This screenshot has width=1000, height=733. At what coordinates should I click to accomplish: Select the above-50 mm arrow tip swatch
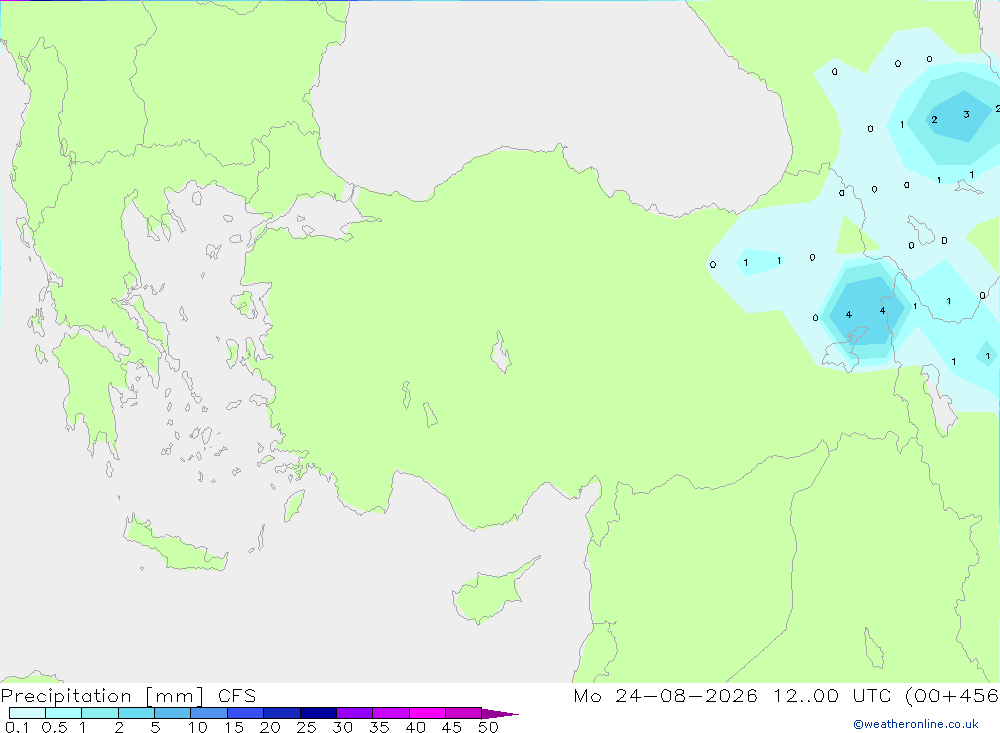coord(499,713)
